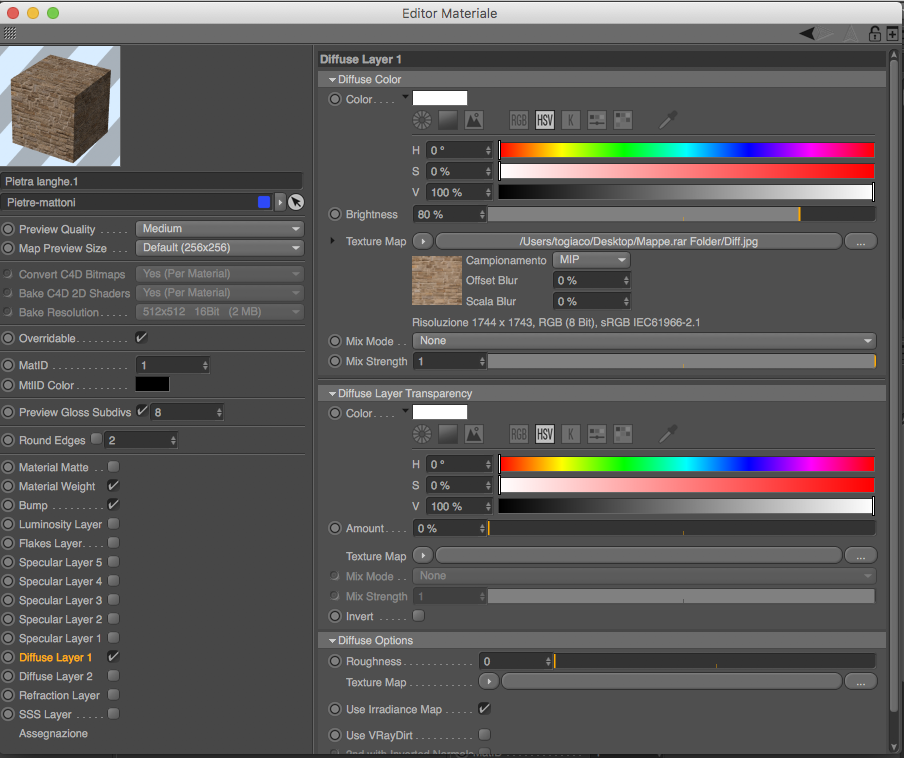Select spectrum mode in Diffuse Color
Viewport: 904px width, 758px height.
pos(448,120)
